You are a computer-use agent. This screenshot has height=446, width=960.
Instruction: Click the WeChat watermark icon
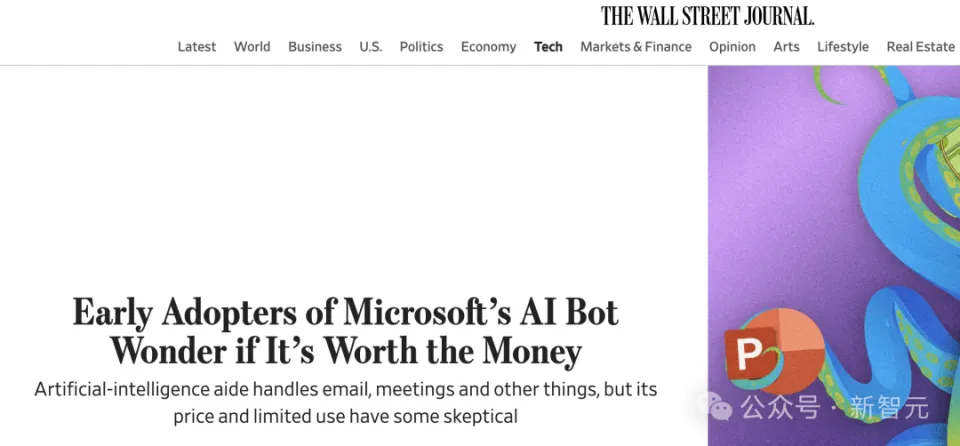(x=714, y=407)
